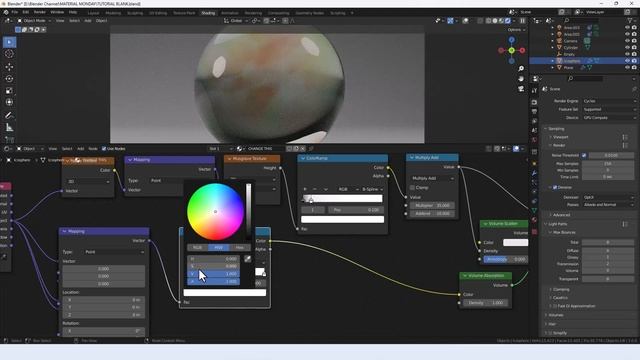This screenshot has width=640, height=360.
Task: Click the green Y axis on navigation gizmo
Action: (511, 50)
